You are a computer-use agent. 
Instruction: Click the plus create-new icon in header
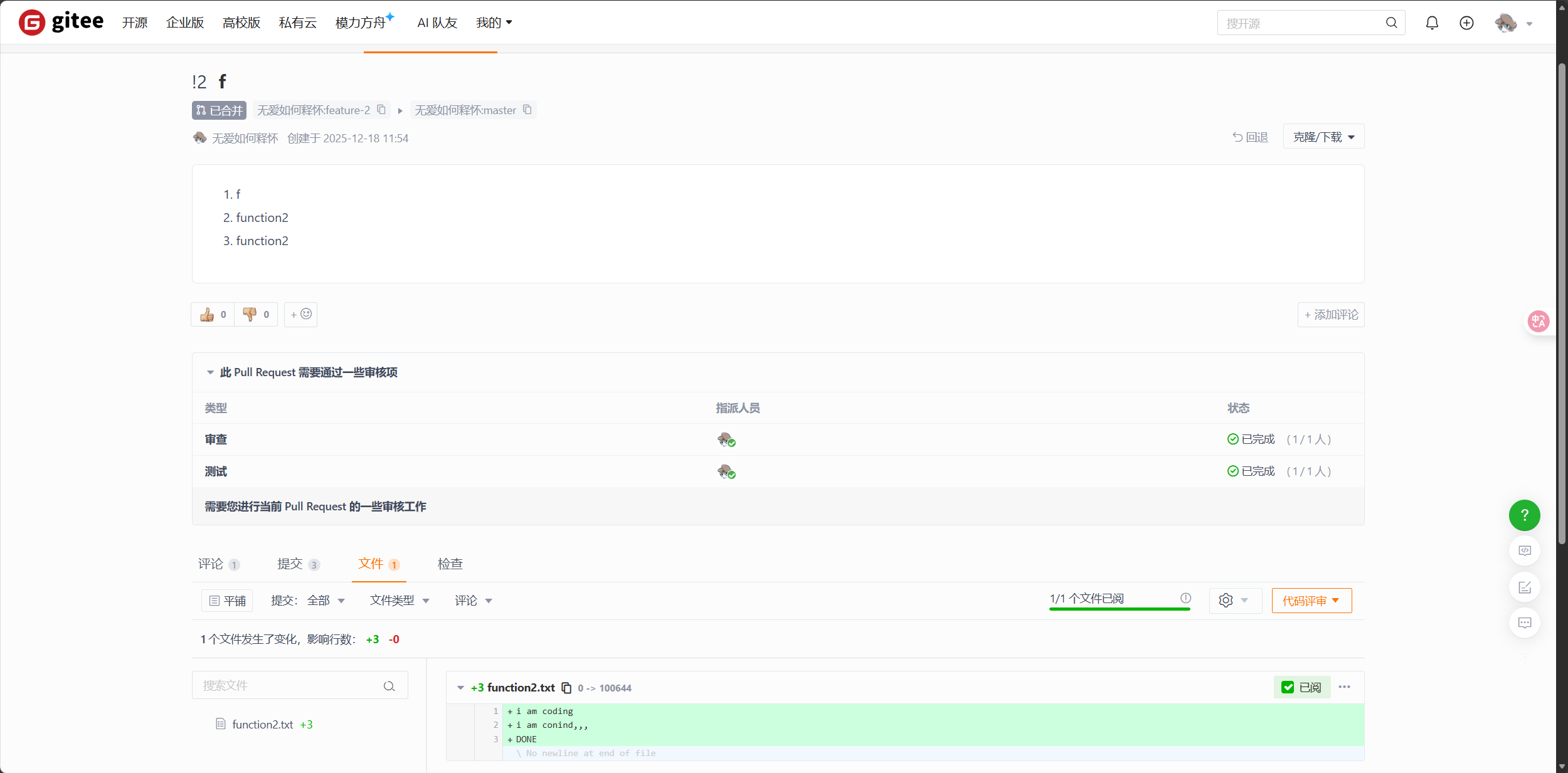coord(1466,23)
